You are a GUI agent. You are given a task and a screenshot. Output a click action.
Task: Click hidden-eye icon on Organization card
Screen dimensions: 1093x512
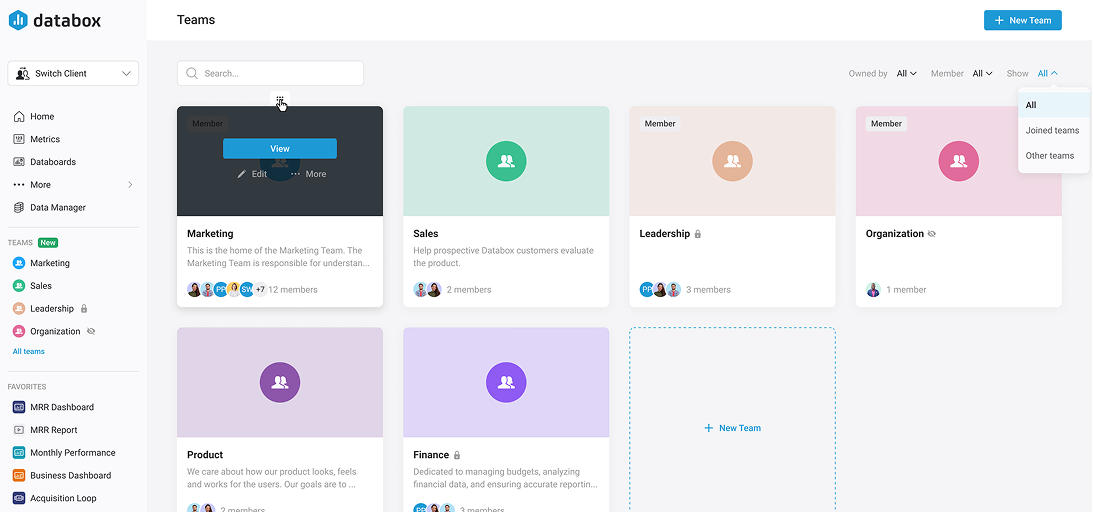[x=932, y=234]
